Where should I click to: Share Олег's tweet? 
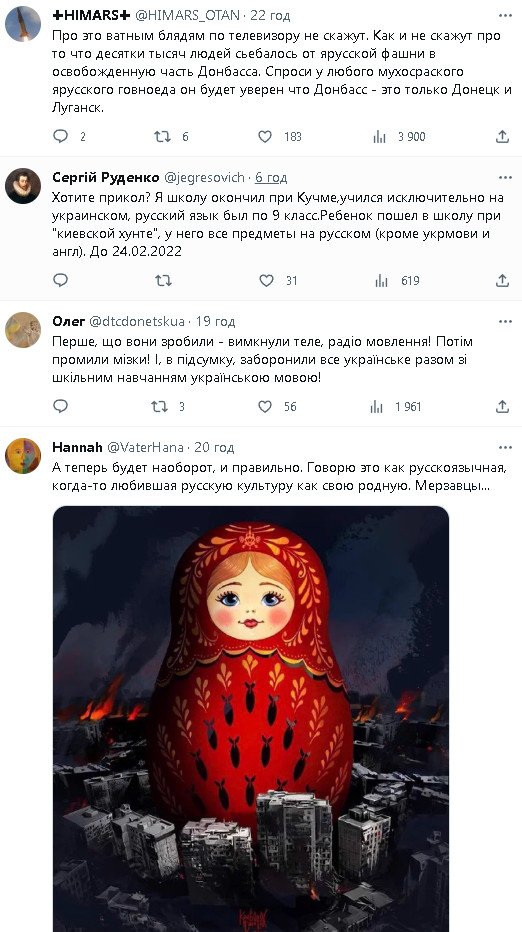pos(502,407)
